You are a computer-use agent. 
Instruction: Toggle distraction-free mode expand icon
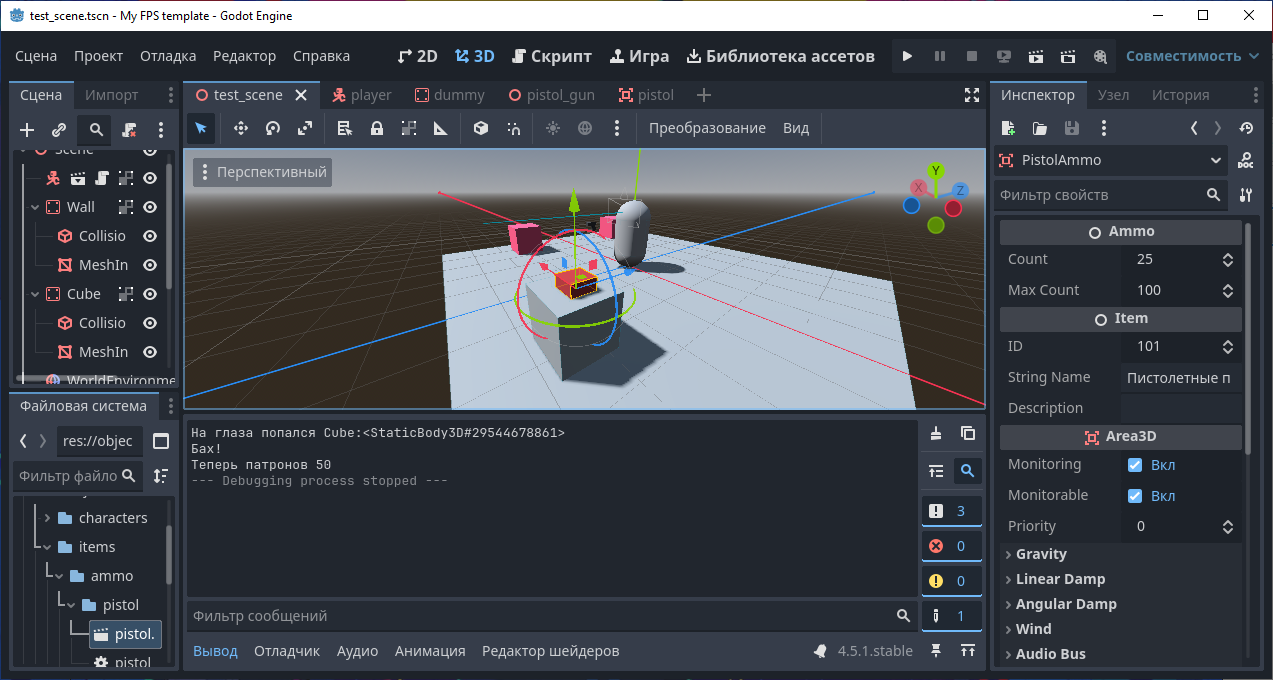(971, 95)
